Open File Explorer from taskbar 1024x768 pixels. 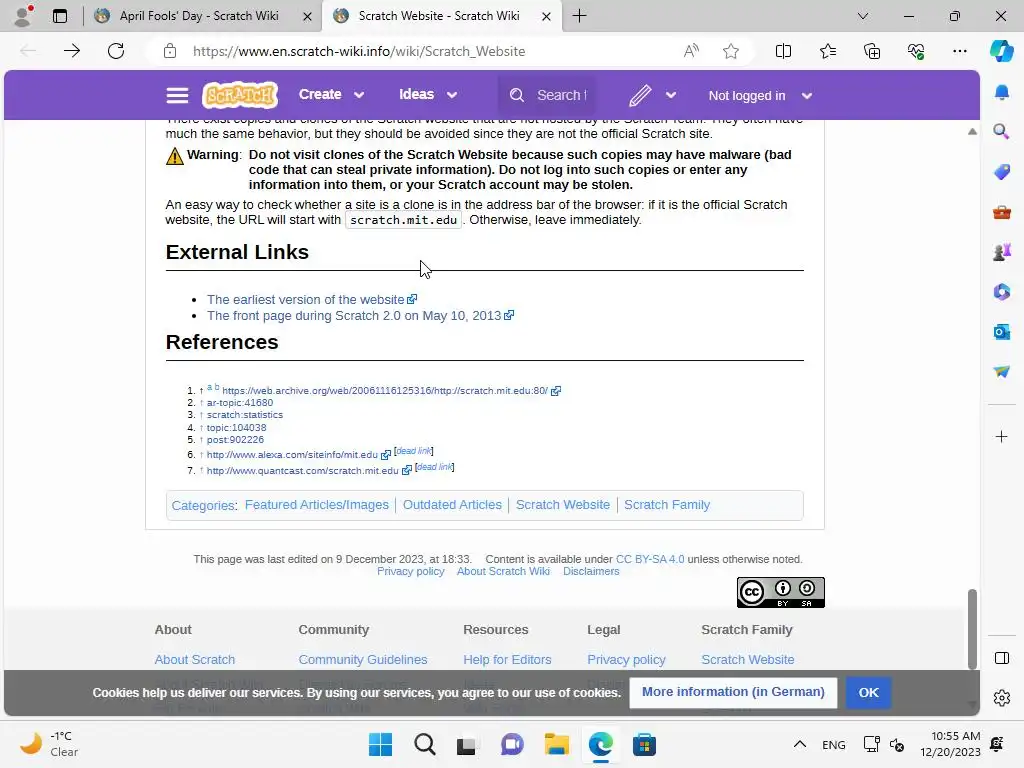[556, 744]
